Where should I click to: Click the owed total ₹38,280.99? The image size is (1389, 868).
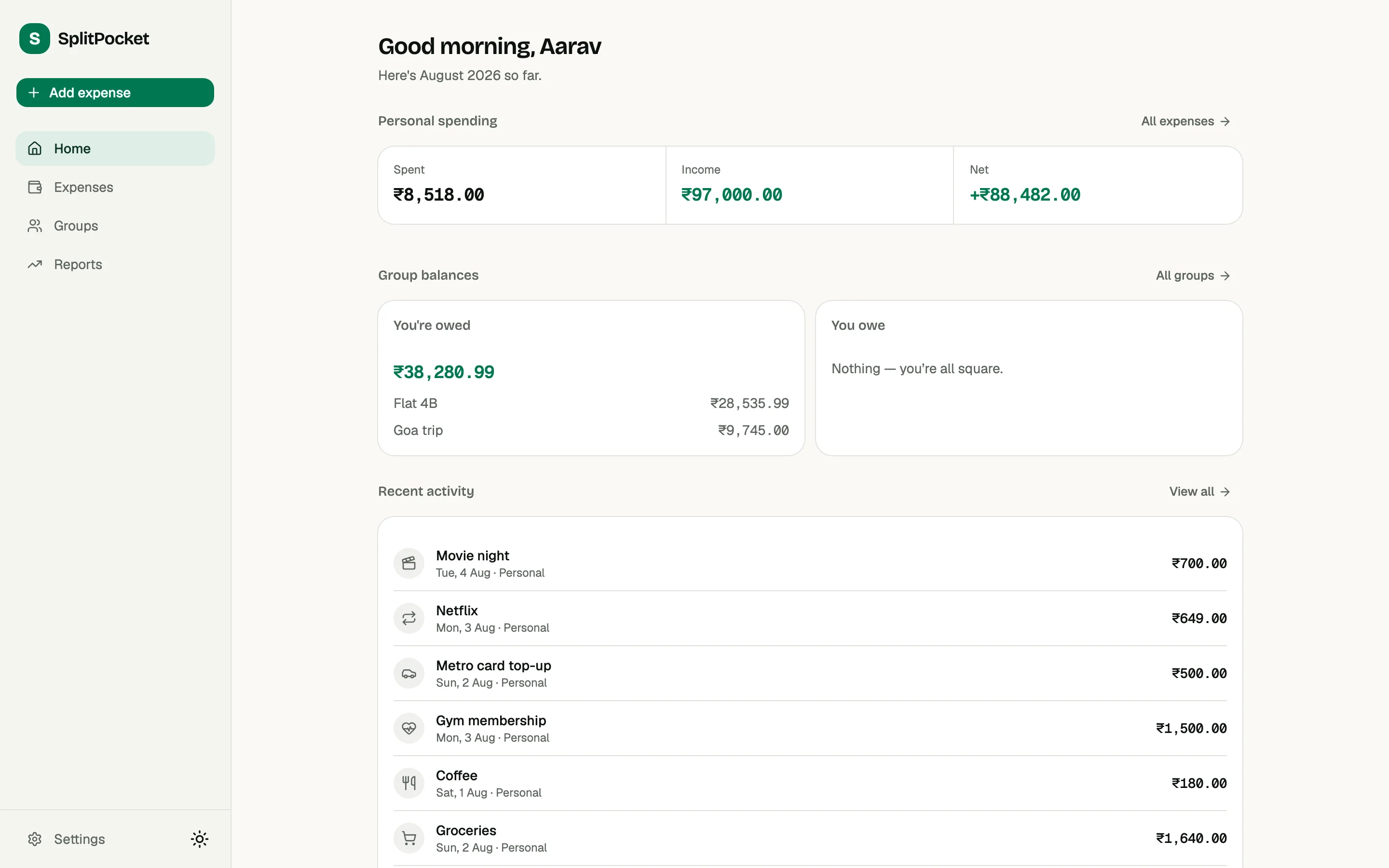click(444, 373)
